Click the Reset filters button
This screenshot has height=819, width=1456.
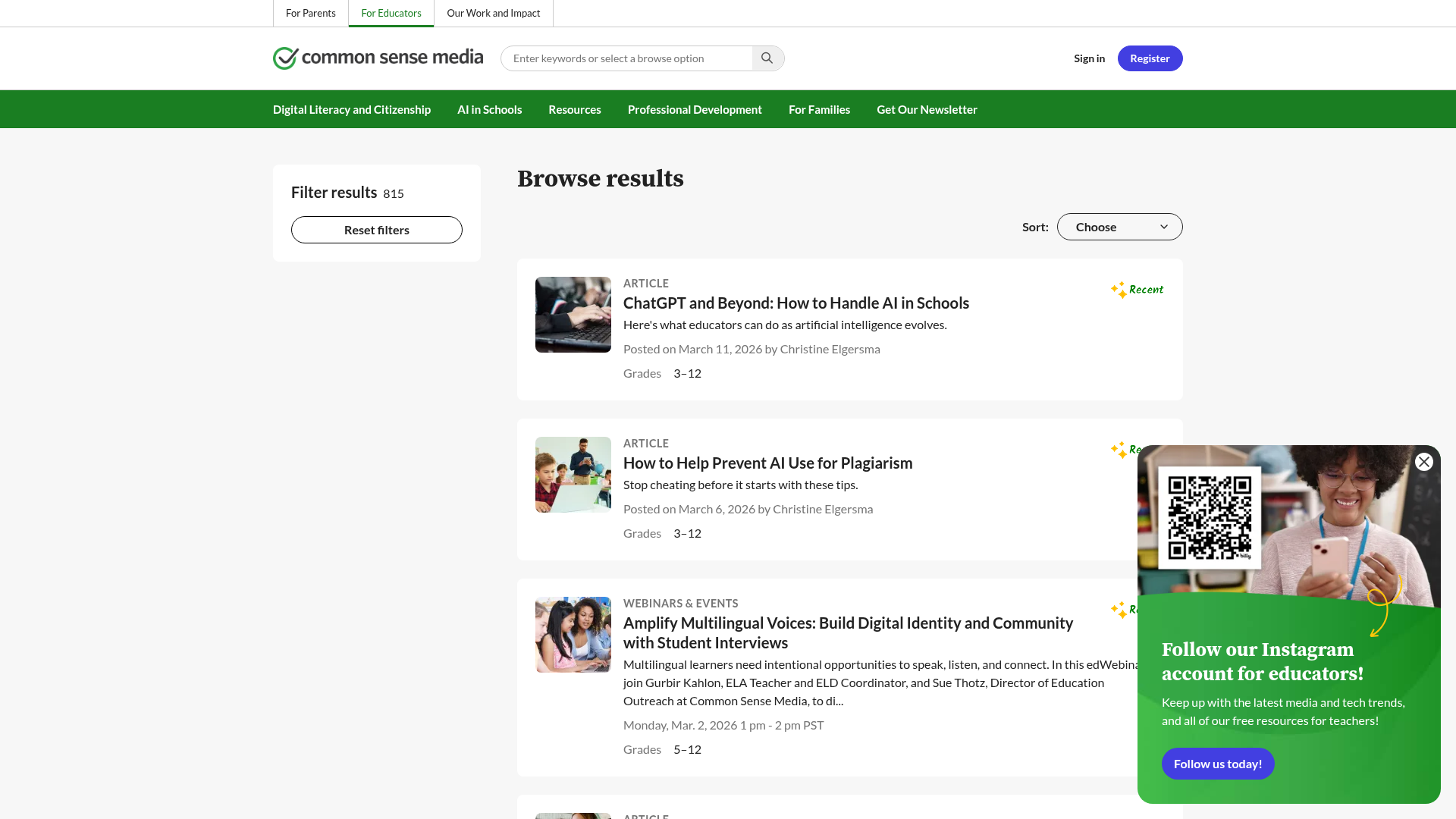tap(377, 230)
